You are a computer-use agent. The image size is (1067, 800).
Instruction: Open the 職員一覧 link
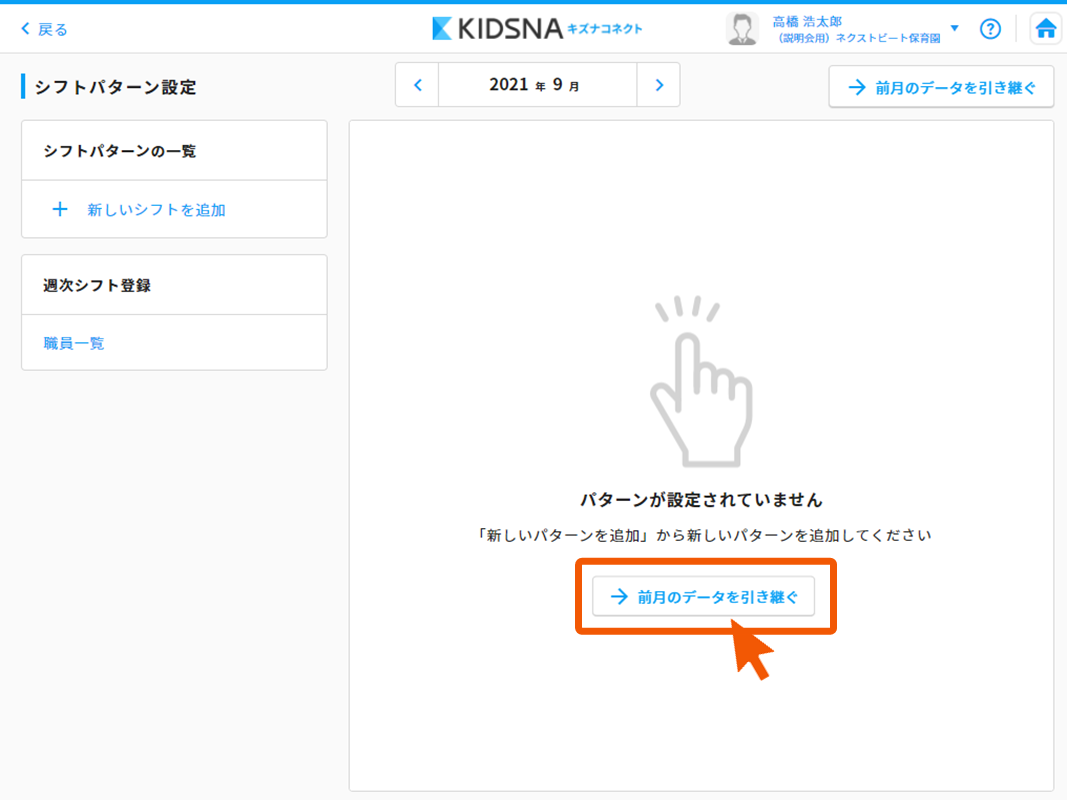click(x=74, y=343)
